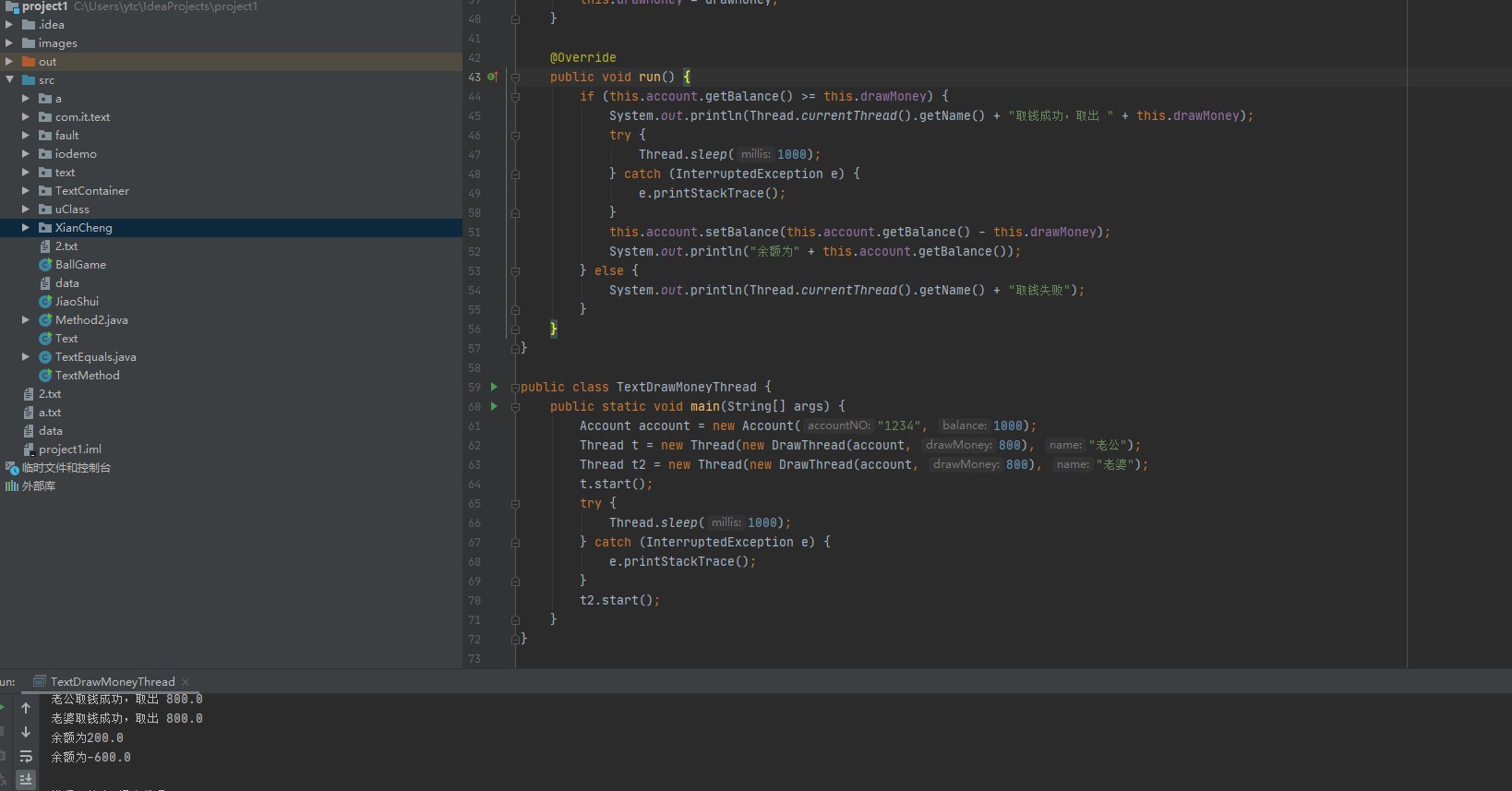1512x791 pixels.
Task: Select the data file under src
Action: point(67,283)
